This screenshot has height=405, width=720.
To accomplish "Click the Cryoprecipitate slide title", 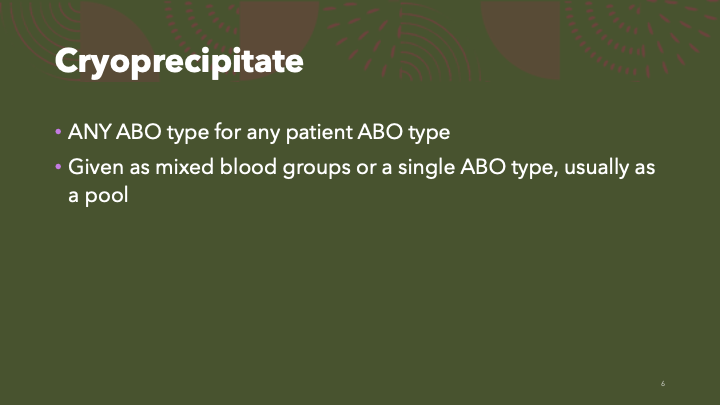I will coord(178,61).
